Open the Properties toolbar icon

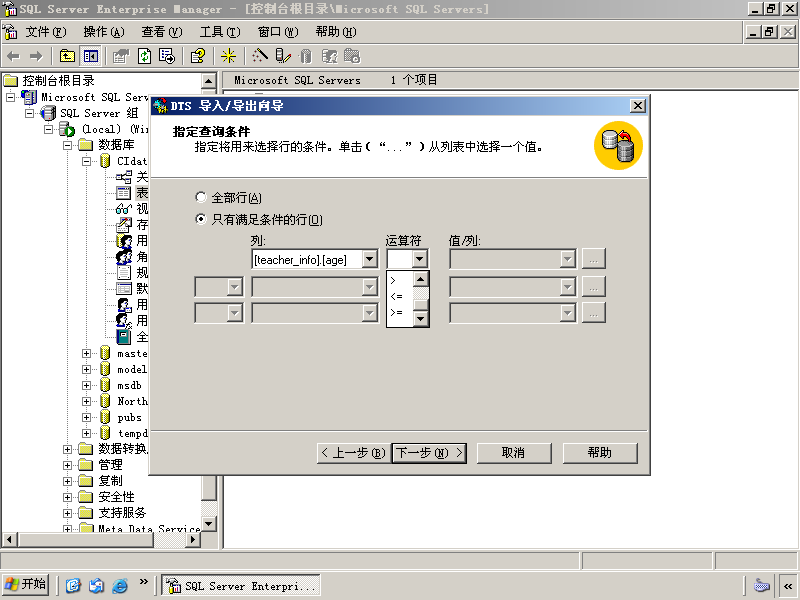121,56
